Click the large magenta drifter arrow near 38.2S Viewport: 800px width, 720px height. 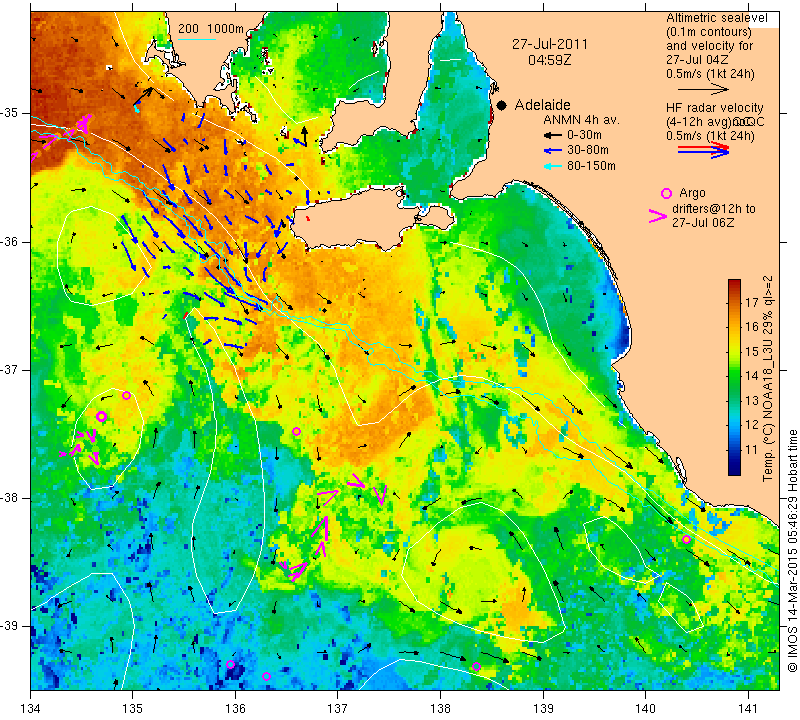click(x=321, y=528)
